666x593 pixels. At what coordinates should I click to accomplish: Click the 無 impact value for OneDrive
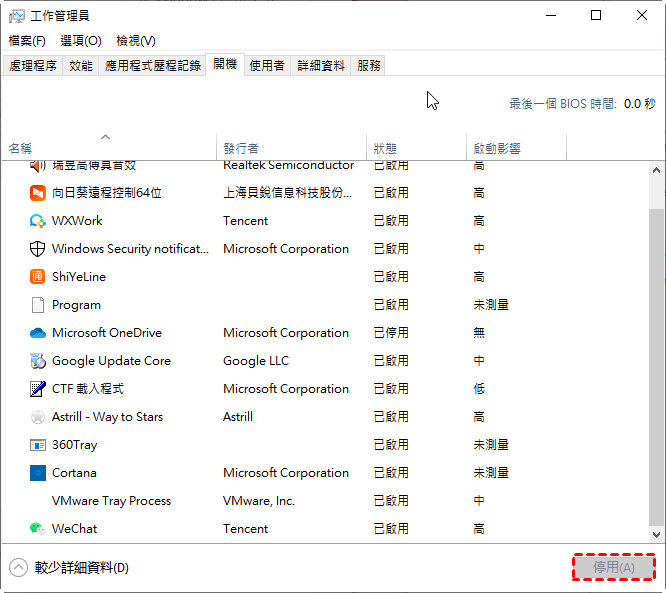[479, 333]
